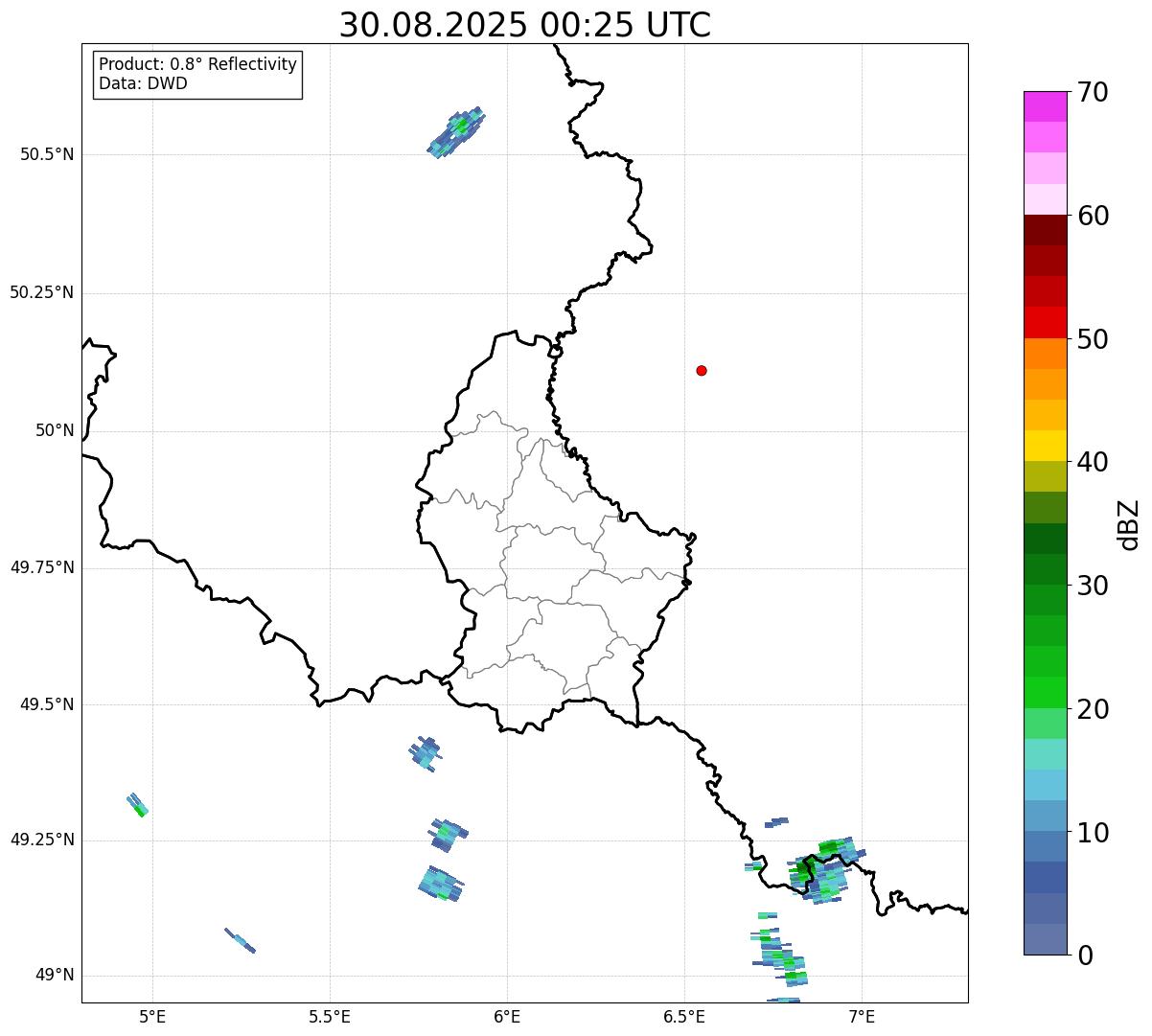Pick the orange swatch just below 50
The width and height of the screenshot is (1152, 1036).
pyautogui.click(x=1046, y=354)
